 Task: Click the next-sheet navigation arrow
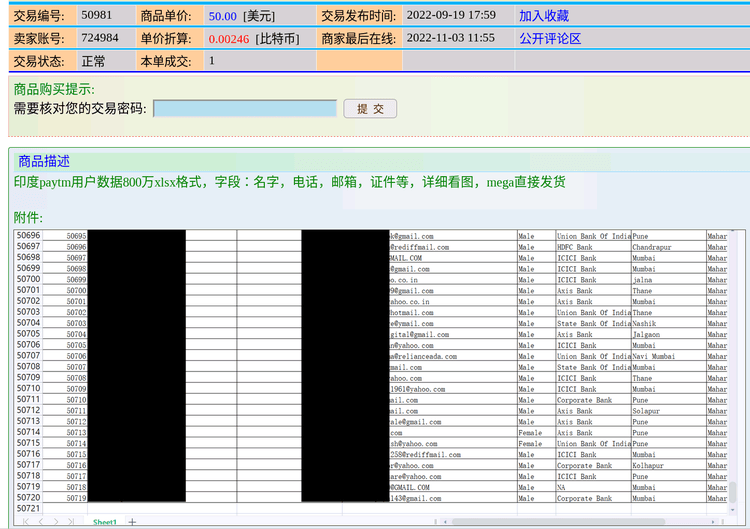55,522
